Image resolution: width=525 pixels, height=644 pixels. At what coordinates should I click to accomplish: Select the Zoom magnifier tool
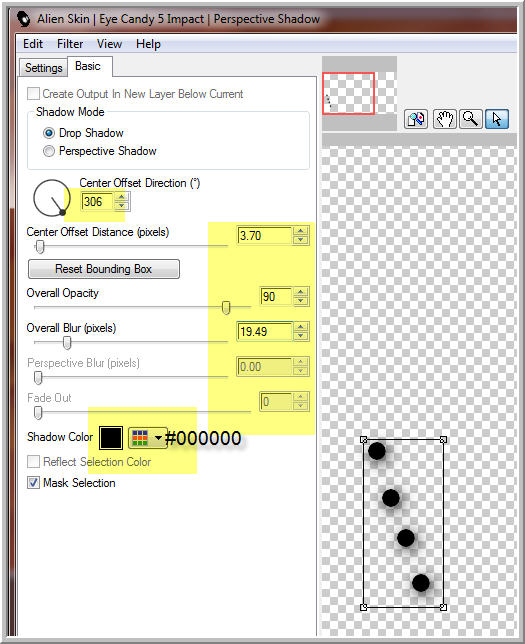pyautogui.click(x=470, y=120)
